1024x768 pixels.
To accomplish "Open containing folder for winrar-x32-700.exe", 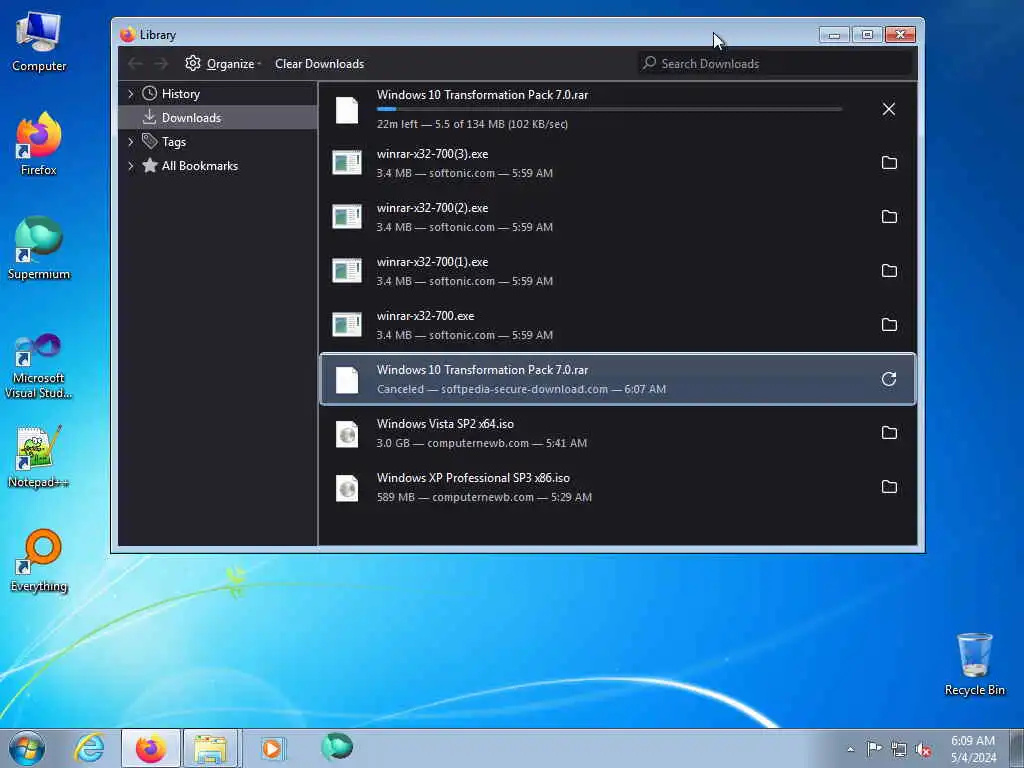I will (x=889, y=325).
